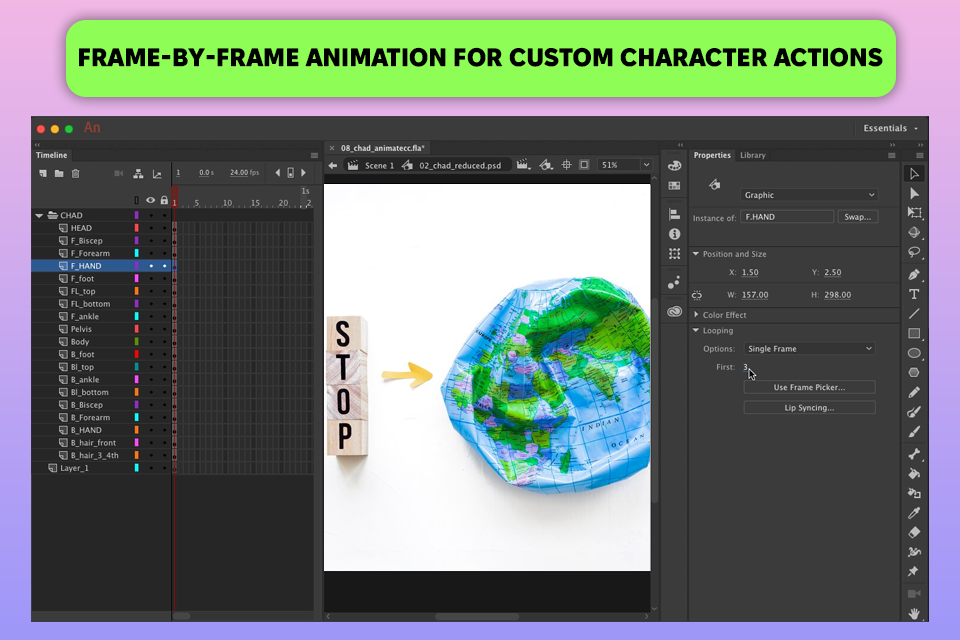Screen dimensions: 960x640
Task: Hide the Body layer
Action: click(x=151, y=342)
